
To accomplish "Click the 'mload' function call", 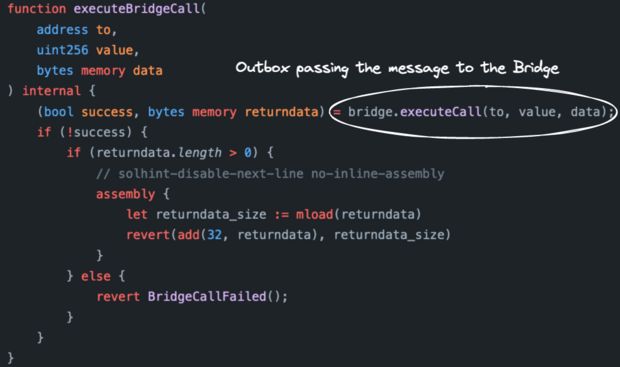I will 314,215.
